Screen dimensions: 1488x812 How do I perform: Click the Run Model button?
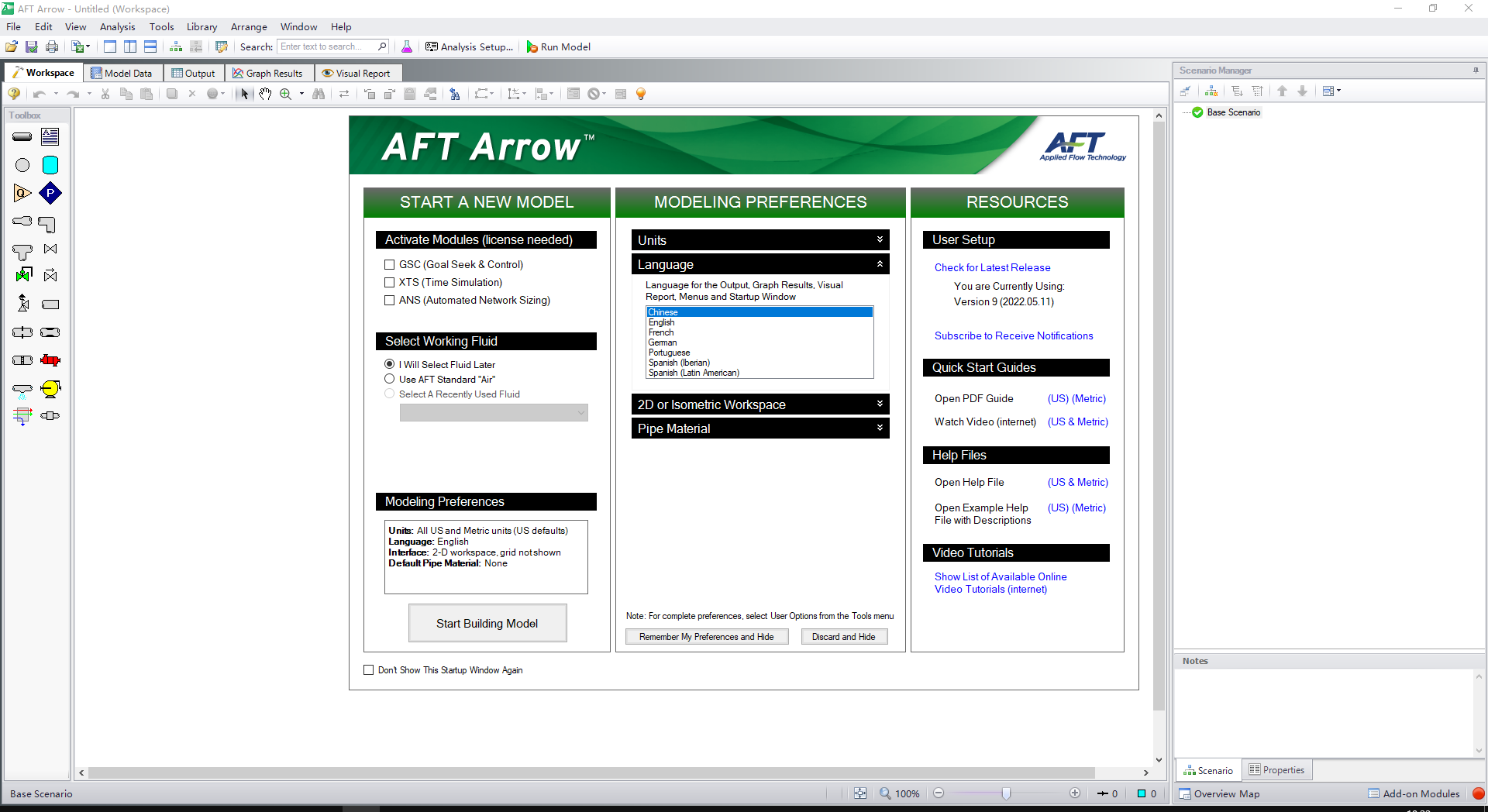pos(559,46)
